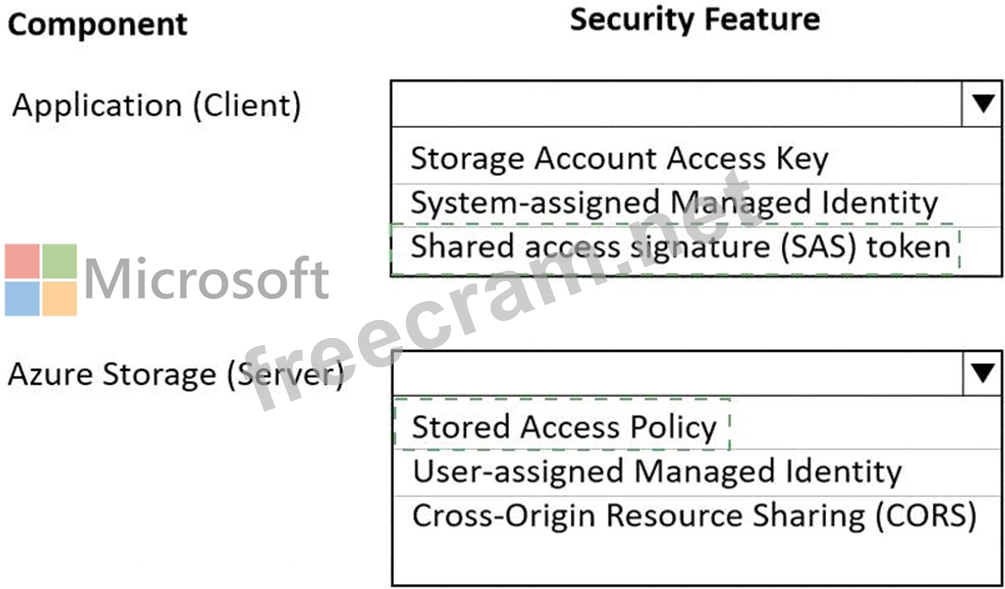This screenshot has height=589, width=1005.
Task: Click the green square of Microsoft logo
Action: [x=60, y=261]
